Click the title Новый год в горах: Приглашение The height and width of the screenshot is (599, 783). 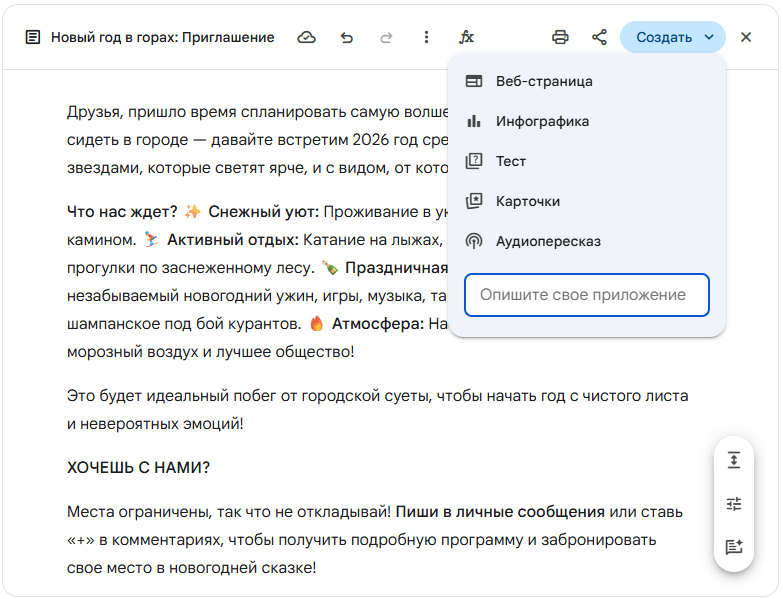click(x=162, y=37)
